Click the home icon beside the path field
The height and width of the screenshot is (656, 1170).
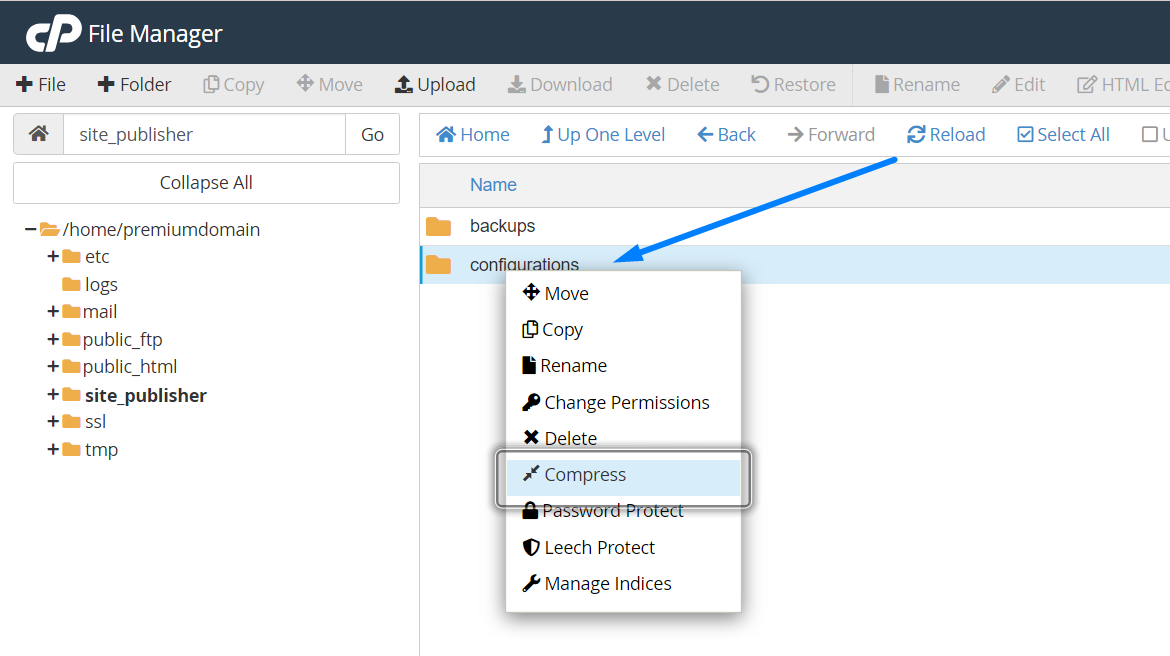tap(36, 133)
